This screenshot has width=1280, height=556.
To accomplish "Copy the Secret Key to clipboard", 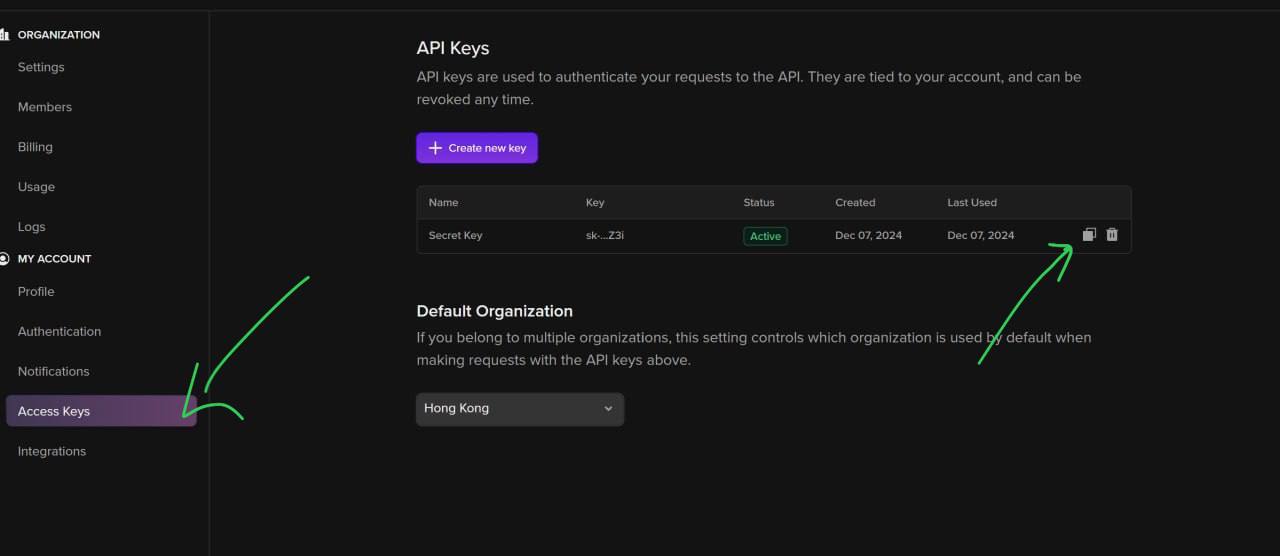I will [1089, 235].
